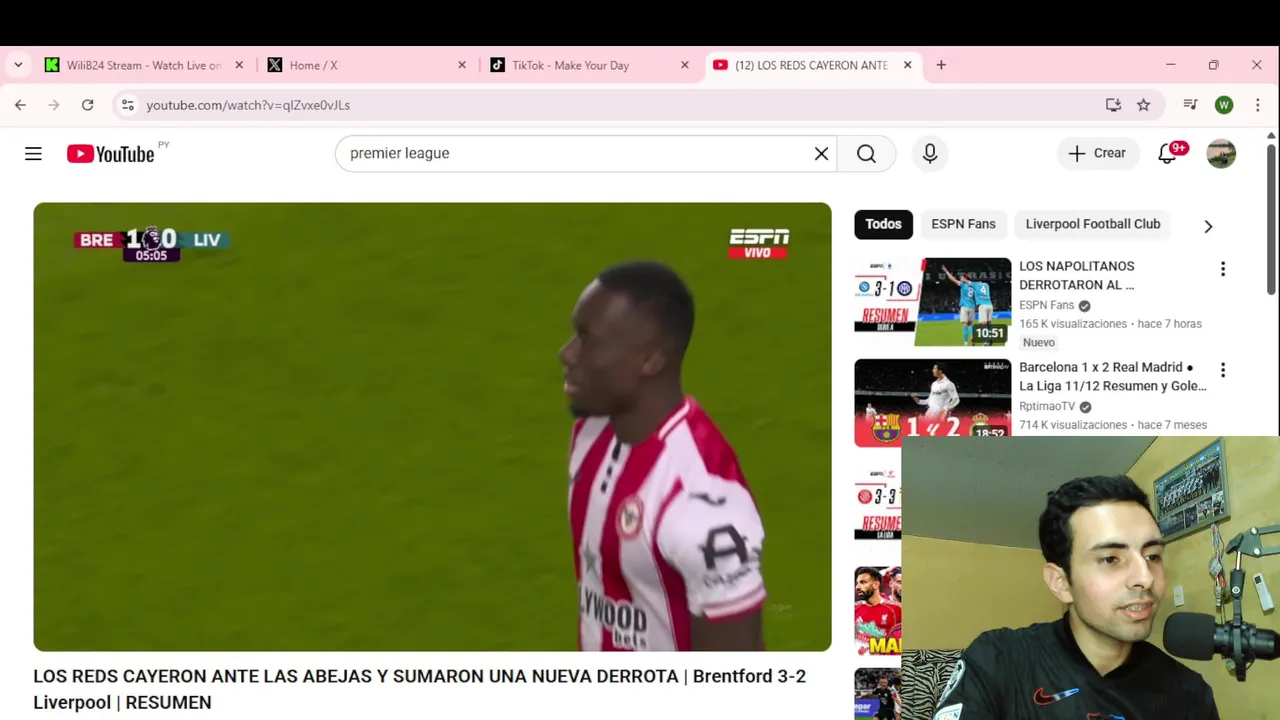
Task: Click the magnifier search button
Action: (866, 153)
